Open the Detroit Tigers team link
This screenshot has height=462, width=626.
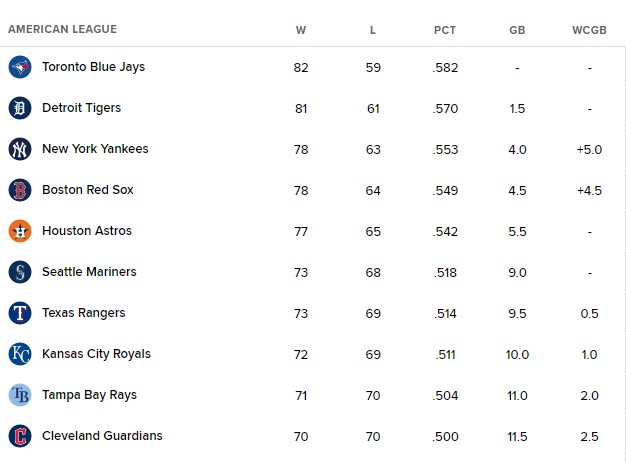(x=81, y=108)
